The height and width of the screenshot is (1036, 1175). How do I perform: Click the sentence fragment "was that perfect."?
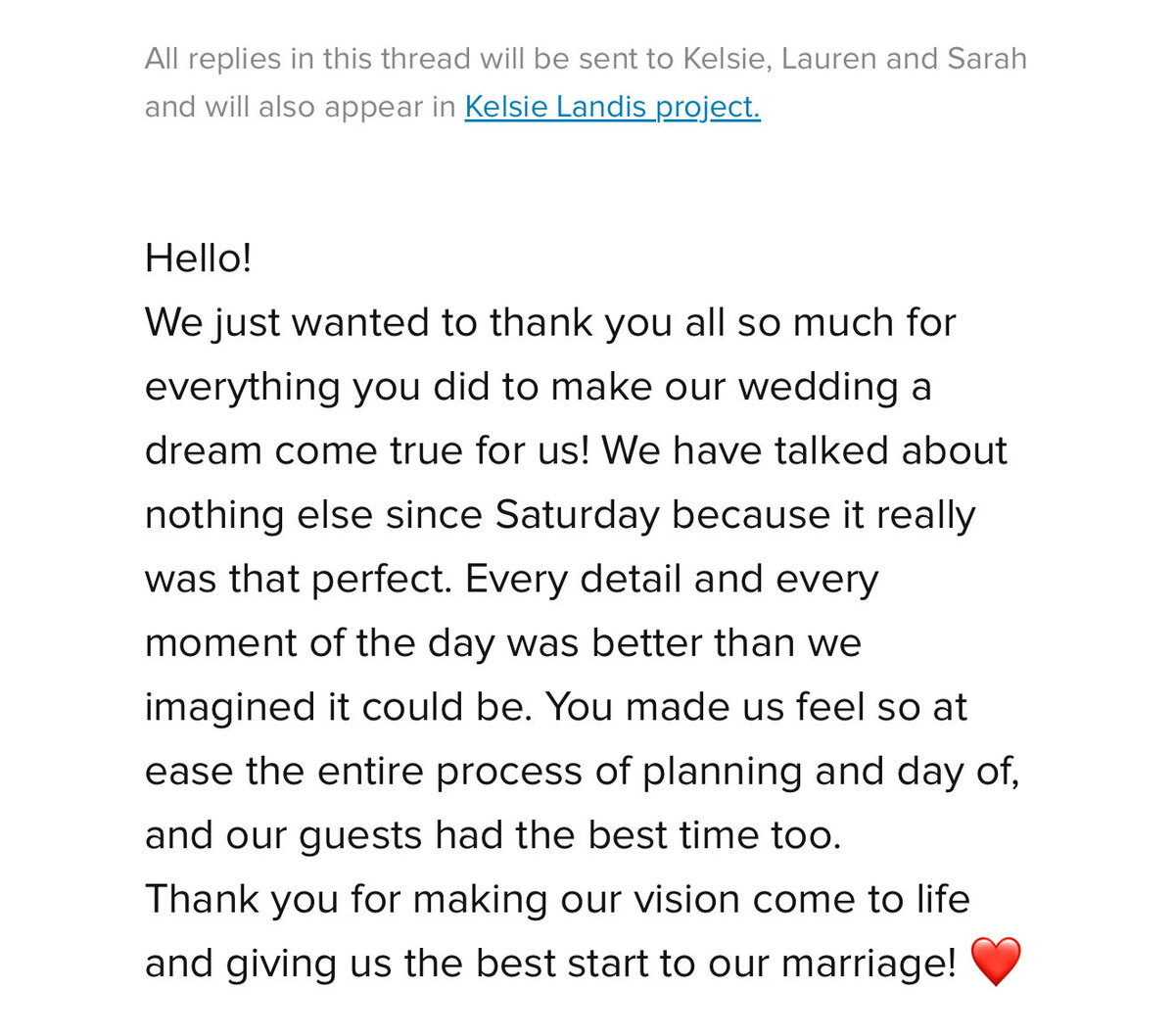coord(299,579)
